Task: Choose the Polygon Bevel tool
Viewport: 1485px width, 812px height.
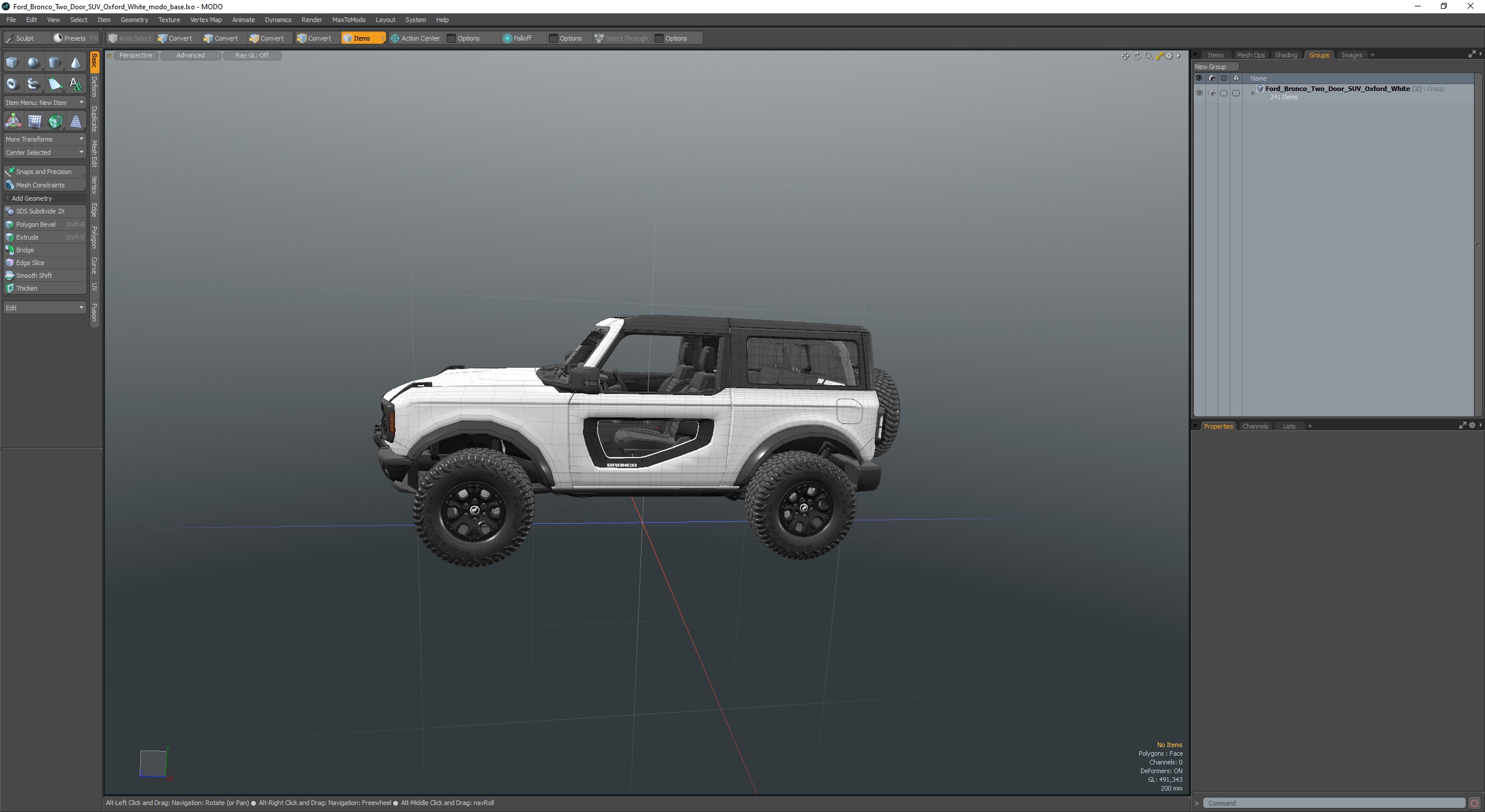Action: click(45, 224)
